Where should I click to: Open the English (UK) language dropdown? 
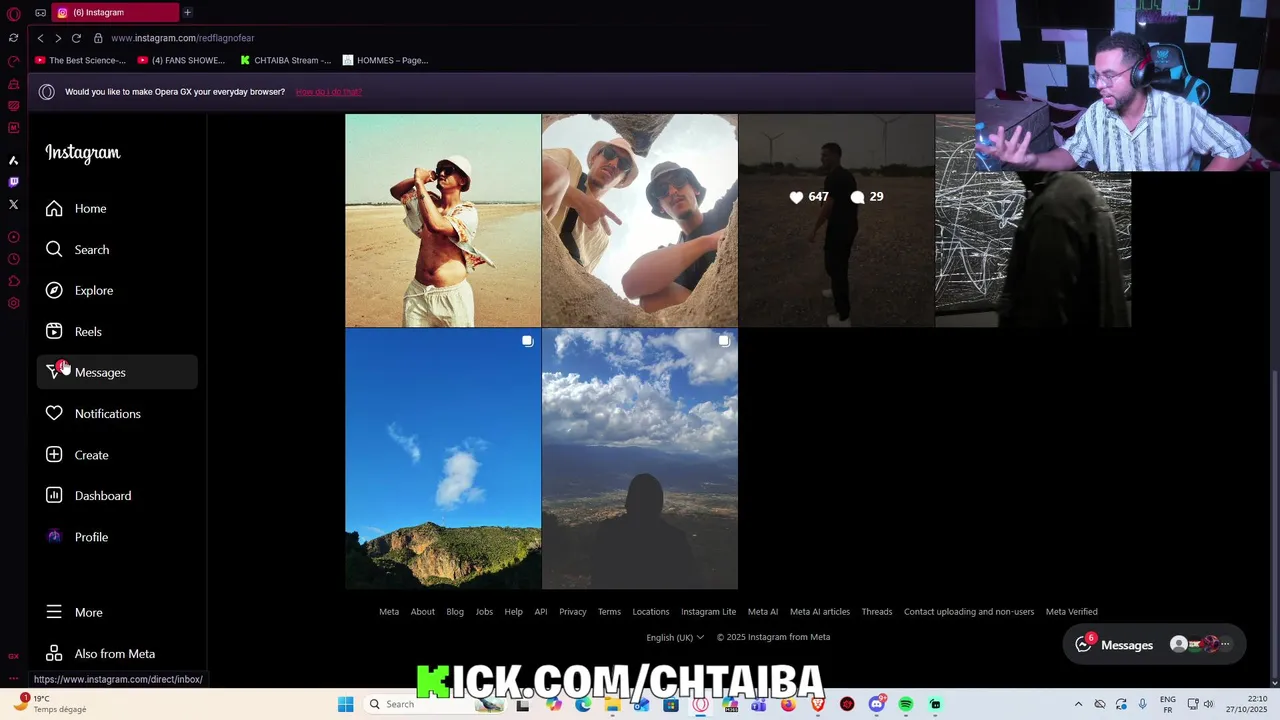tap(675, 637)
